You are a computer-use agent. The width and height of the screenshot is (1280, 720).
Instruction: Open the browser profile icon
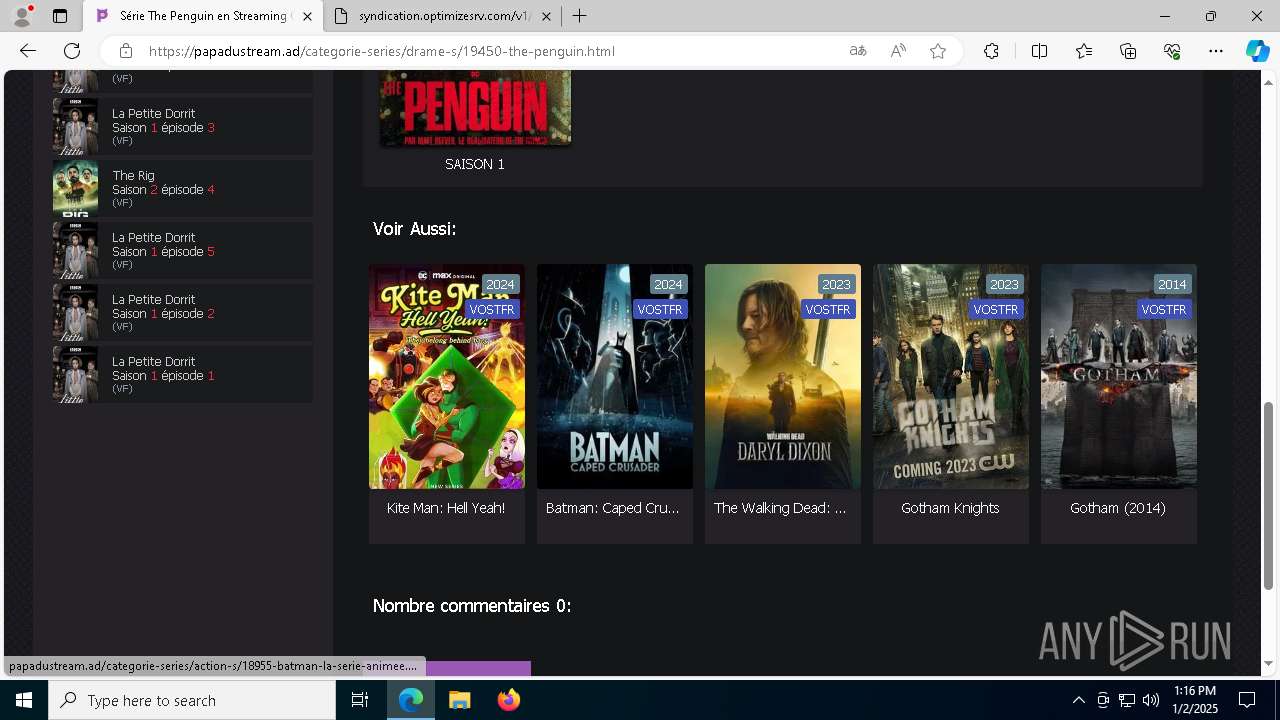click(x=22, y=16)
